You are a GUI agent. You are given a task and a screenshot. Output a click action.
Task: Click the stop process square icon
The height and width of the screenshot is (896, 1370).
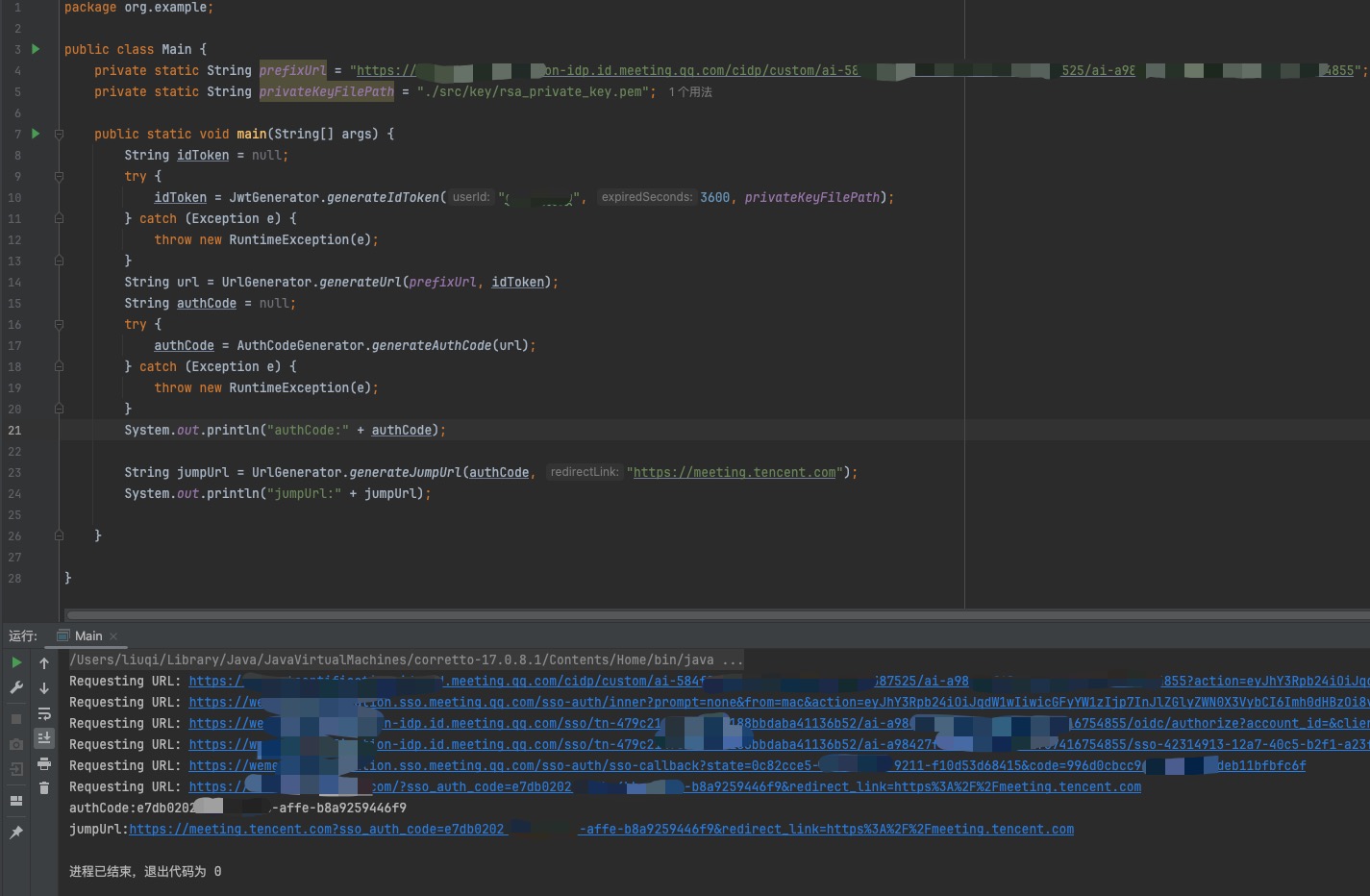click(16, 718)
